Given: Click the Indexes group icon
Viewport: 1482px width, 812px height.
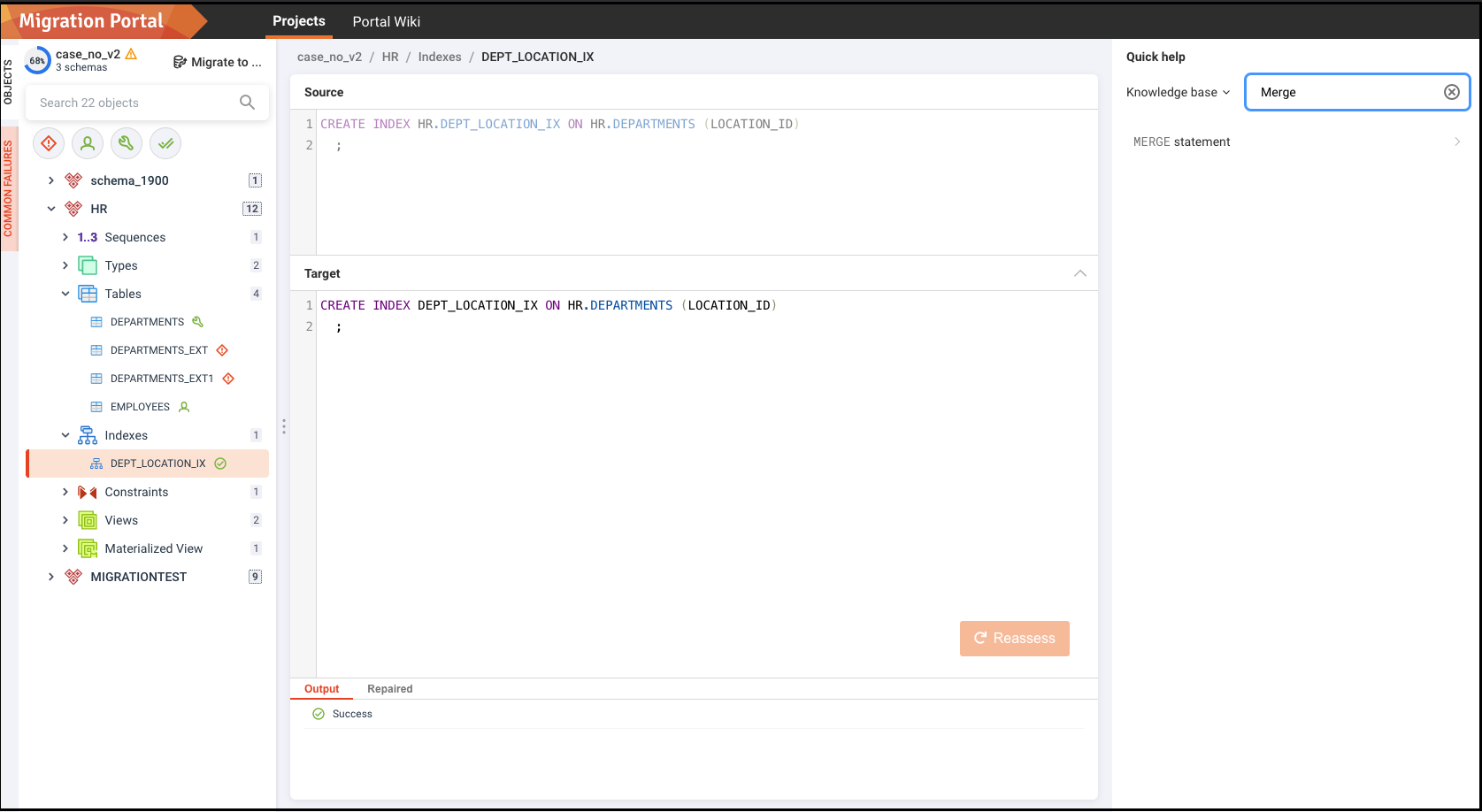Looking at the screenshot, I should [88, 435].
